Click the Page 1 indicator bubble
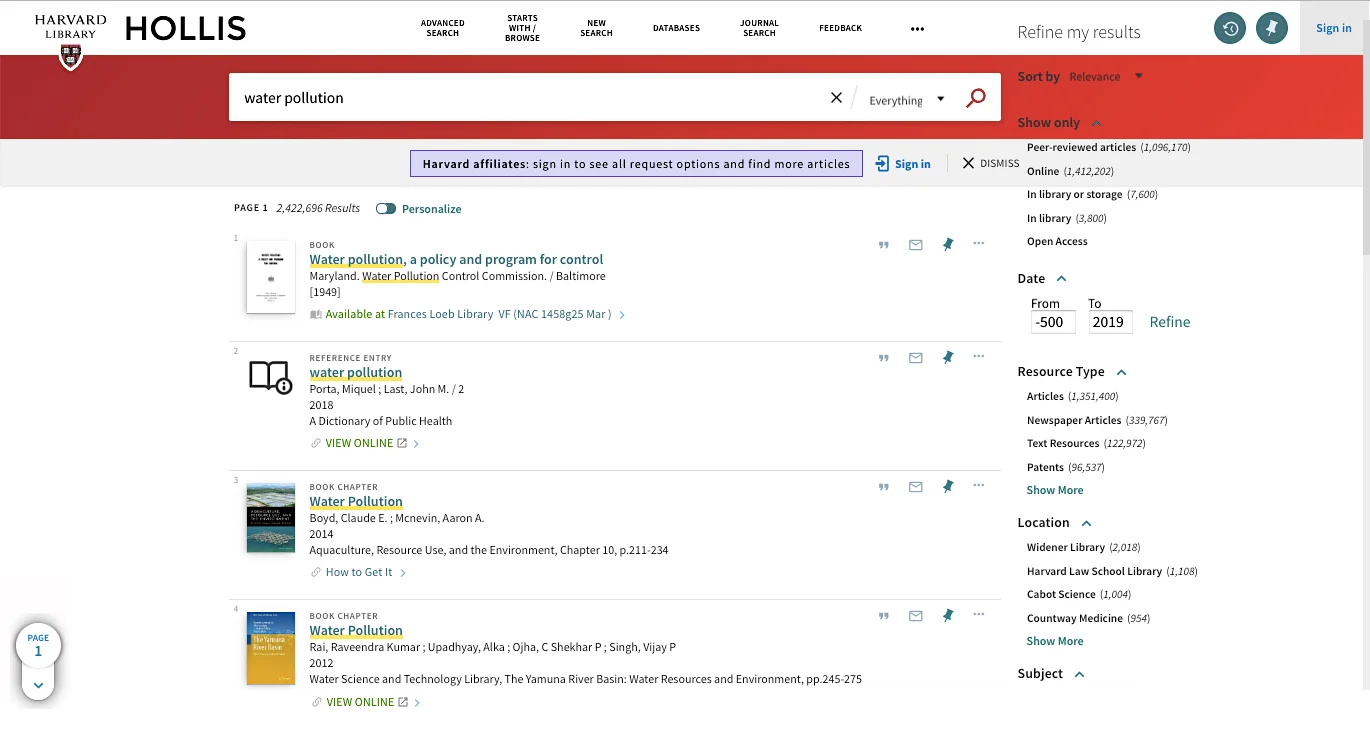Image resolution: width=1370 pixels, height=732 pixels. point(38,646)
